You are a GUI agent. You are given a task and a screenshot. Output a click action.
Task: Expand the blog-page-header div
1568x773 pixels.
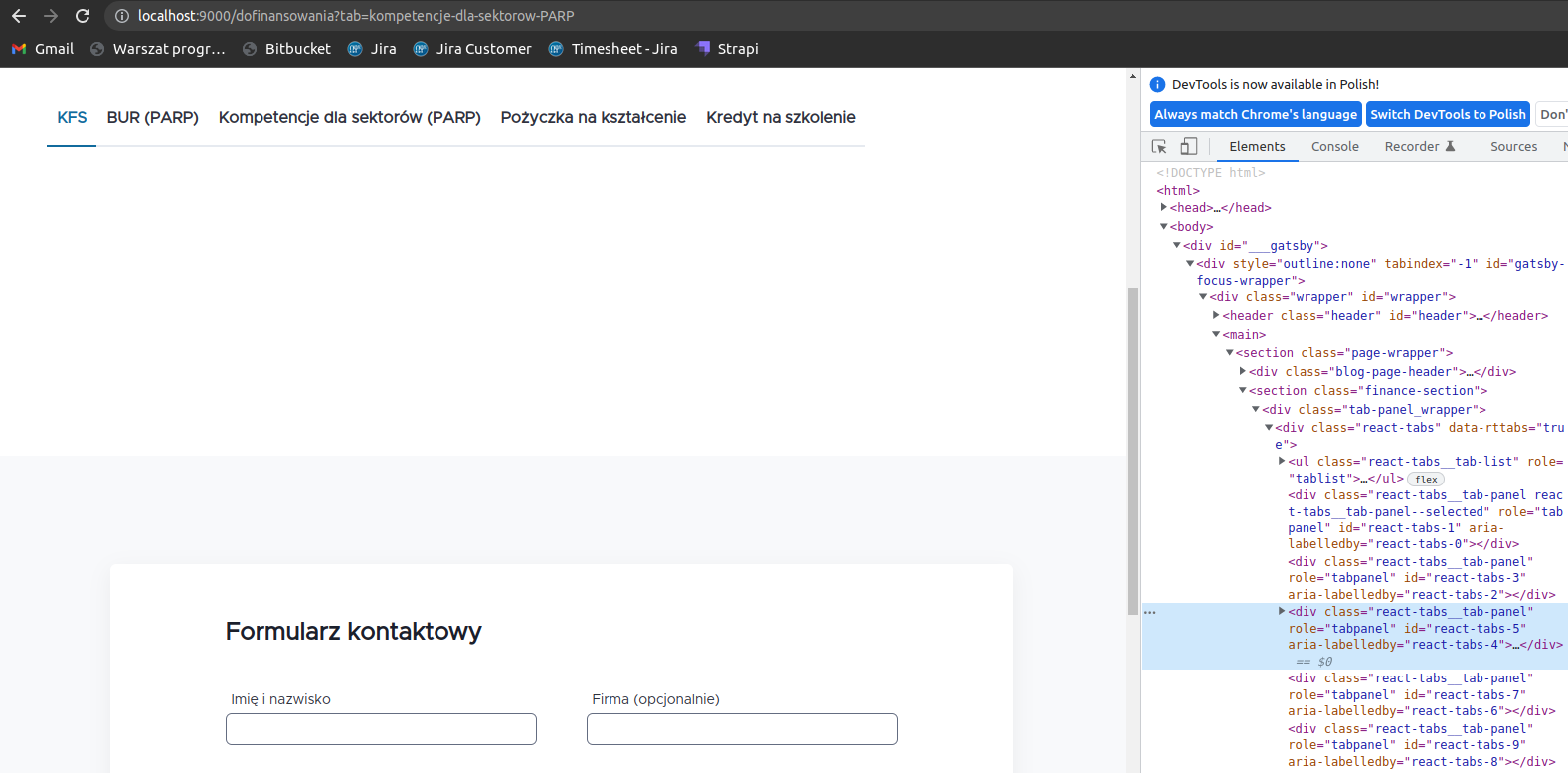click(1242, 372)
